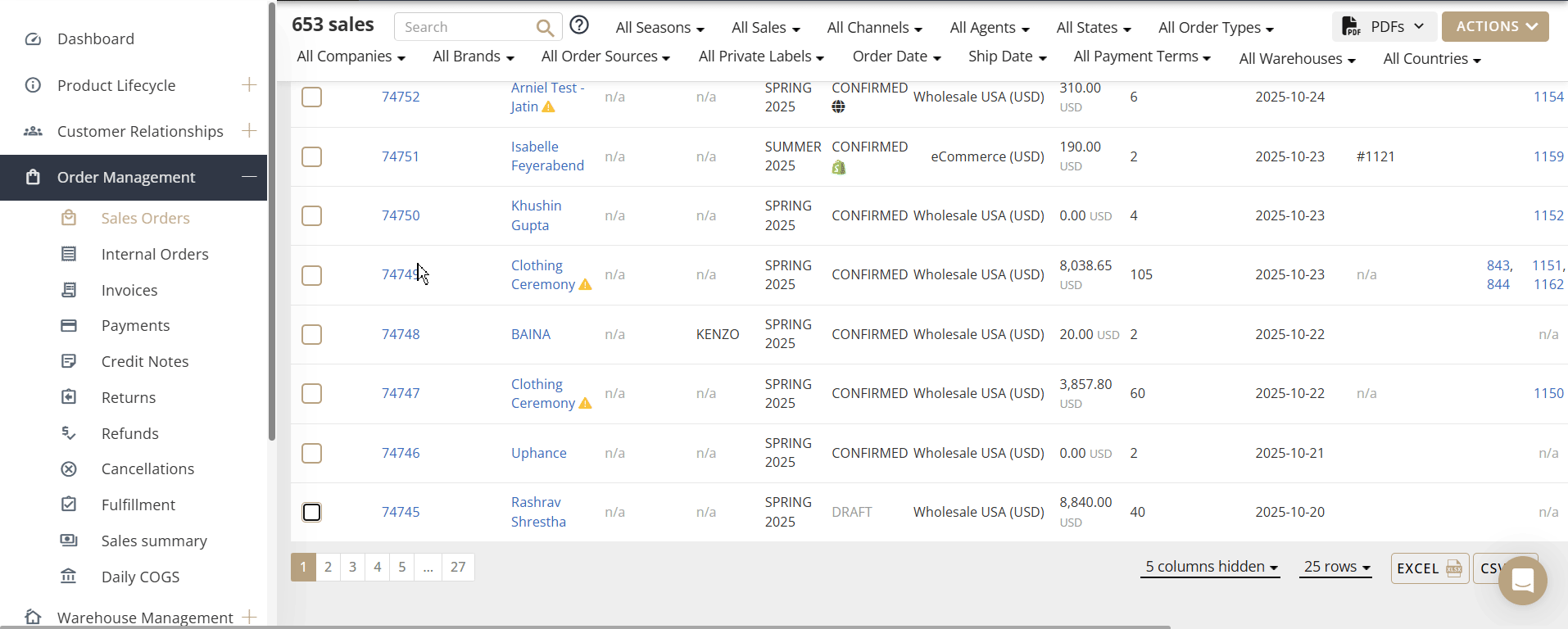1568x629 pixels.
Task: Select checkbox for order 74752
Action: pyautogui.click(x=312, y=97)
